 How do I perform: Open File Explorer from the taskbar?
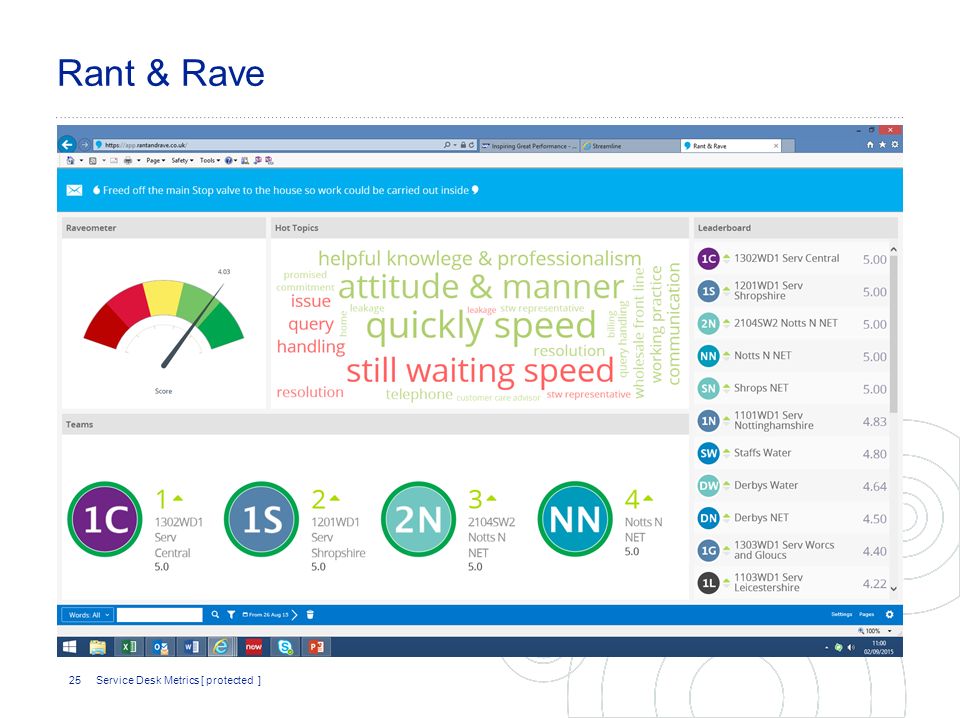coord(97,647)
